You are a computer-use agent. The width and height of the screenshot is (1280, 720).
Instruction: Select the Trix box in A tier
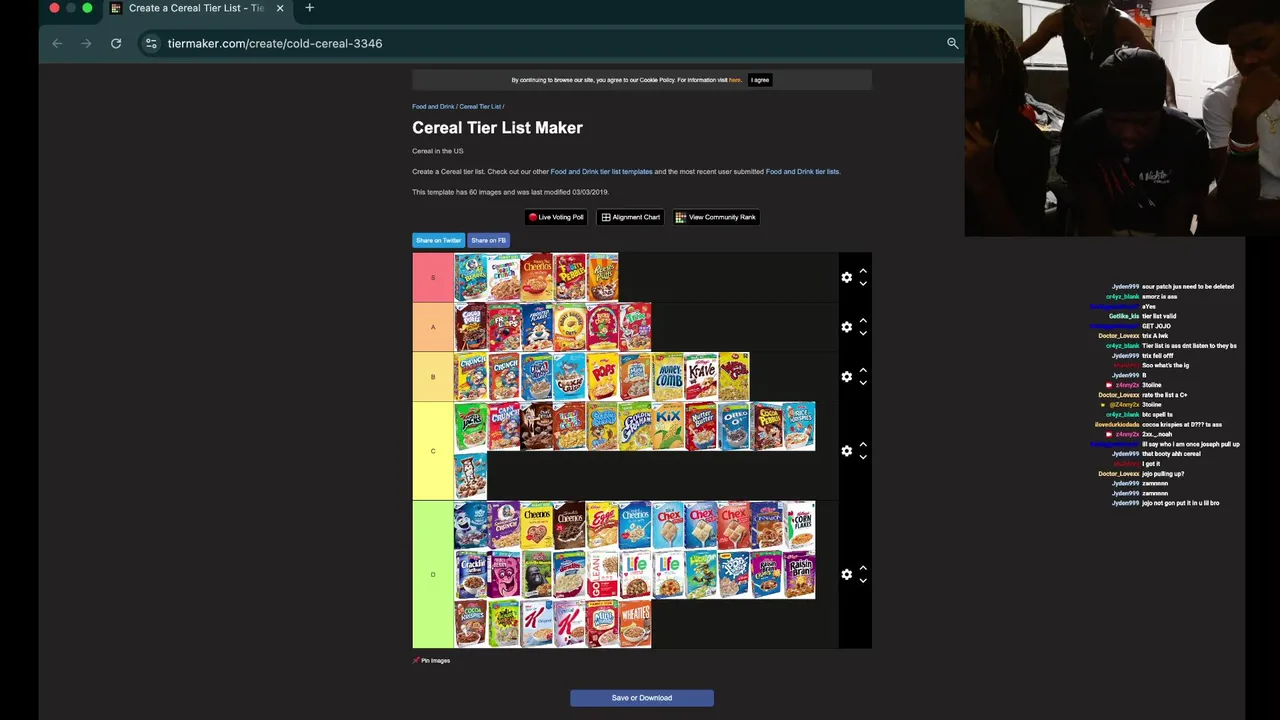tap(635, 327)
